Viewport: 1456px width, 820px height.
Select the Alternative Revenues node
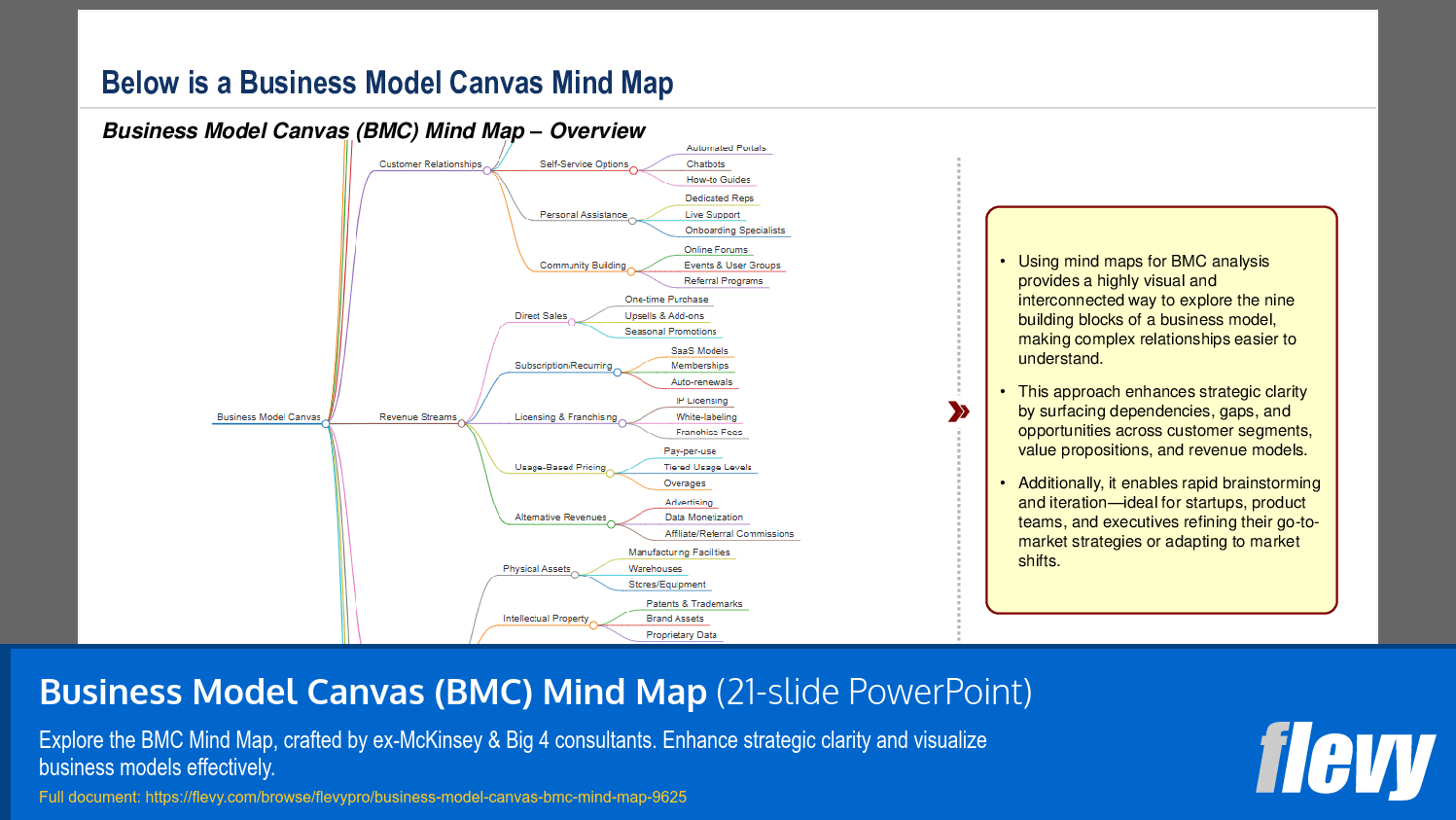point(560,517)
